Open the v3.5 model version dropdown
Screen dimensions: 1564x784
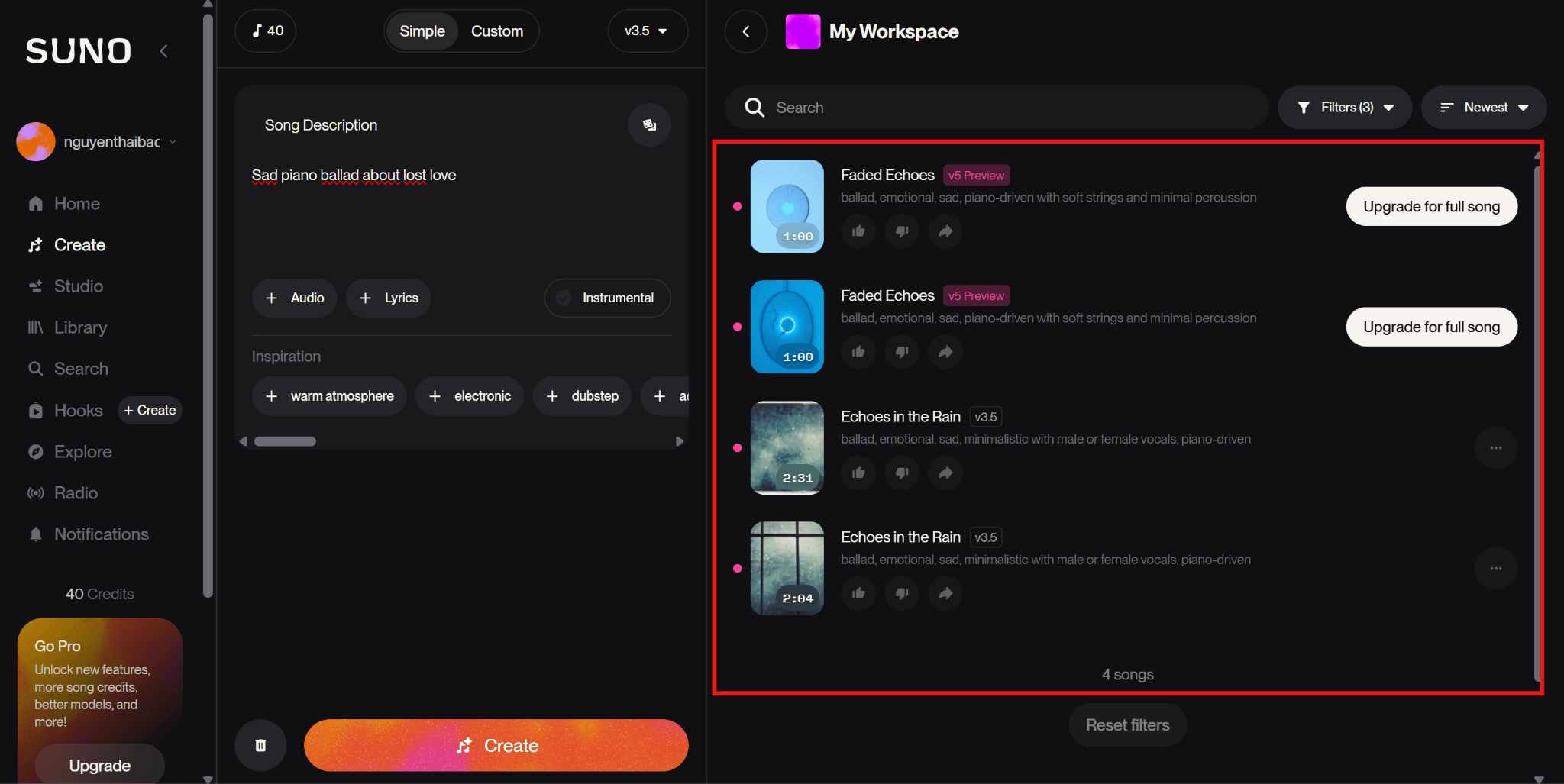tap(648, 31)
